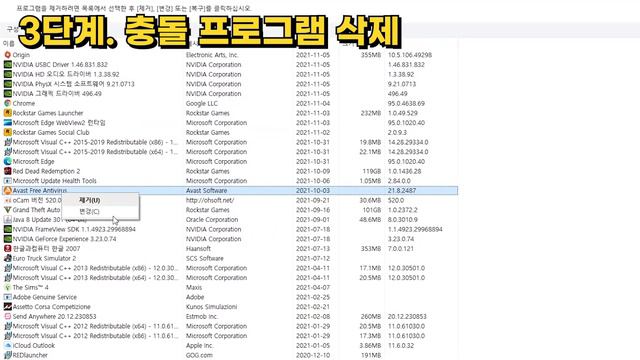Click the Microsoft Update Health Tools icon

tap(7, 181)
